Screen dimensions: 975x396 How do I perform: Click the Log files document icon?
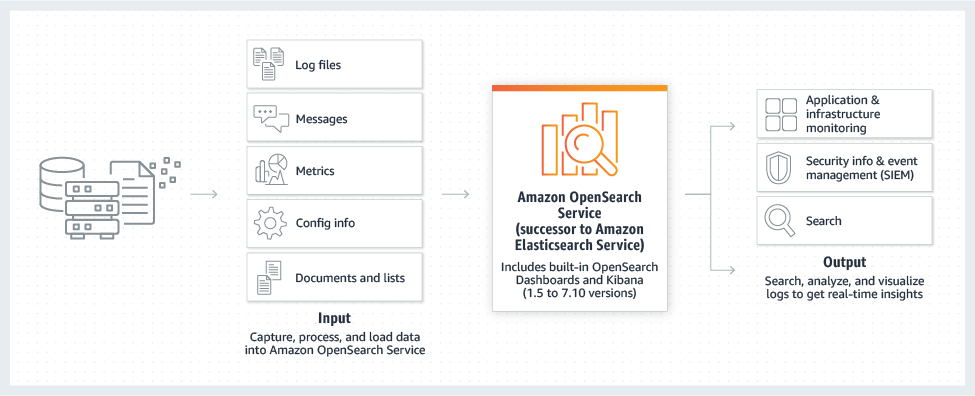pyautogui.click(x=266, y=65)
